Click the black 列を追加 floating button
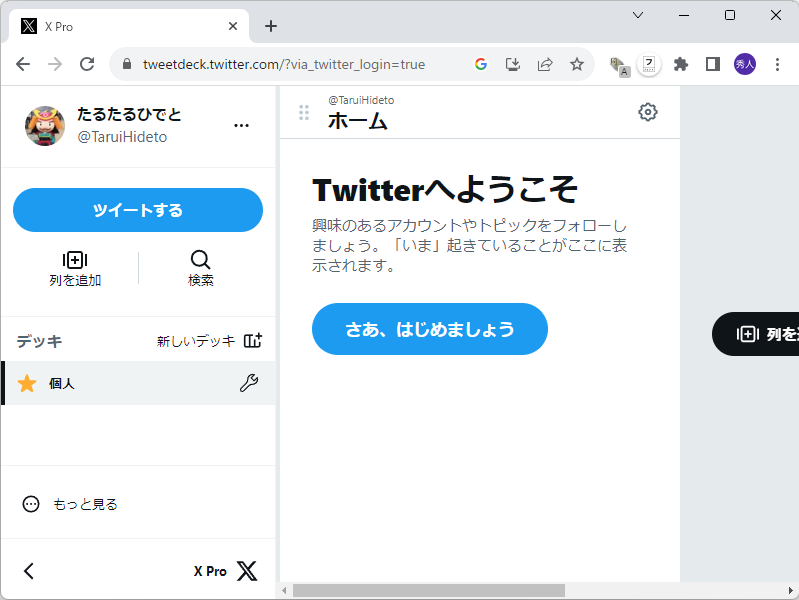 (x=756, y=334)
